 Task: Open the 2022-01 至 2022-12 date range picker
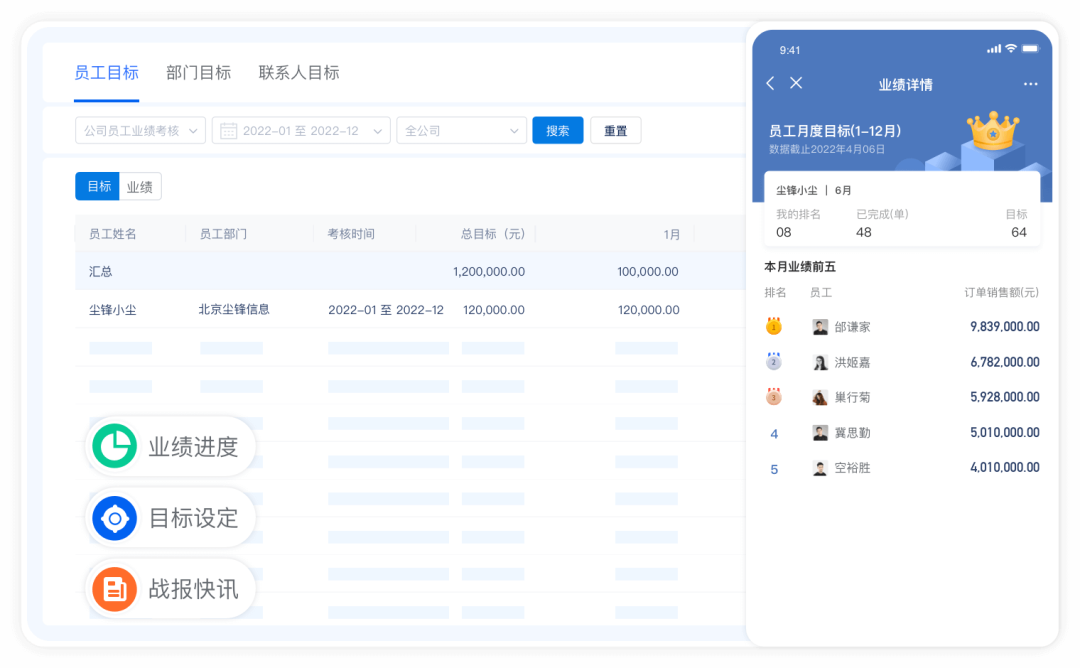coord(301,131)
